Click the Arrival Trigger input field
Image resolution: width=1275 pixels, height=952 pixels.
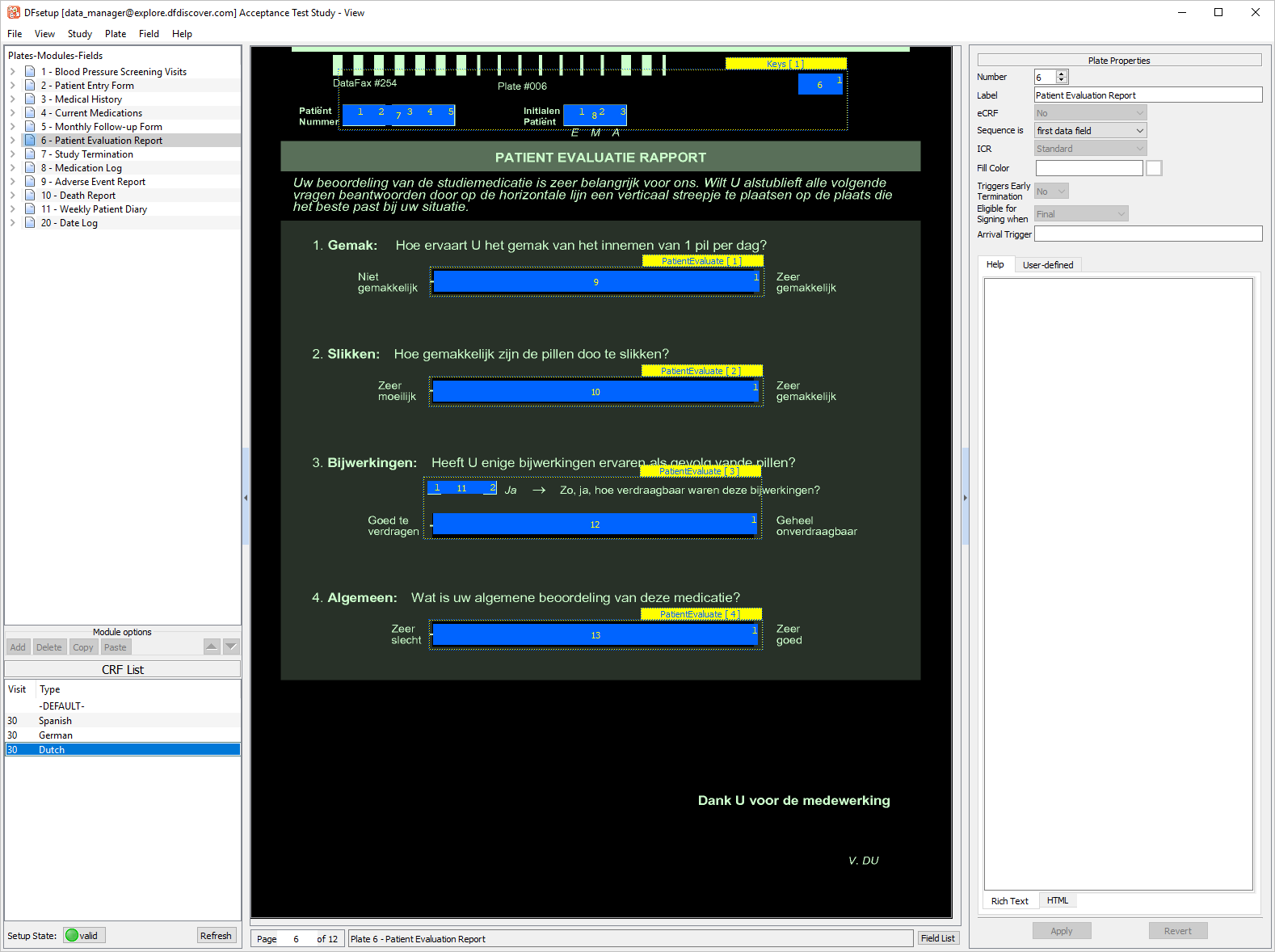(1147, 234)
